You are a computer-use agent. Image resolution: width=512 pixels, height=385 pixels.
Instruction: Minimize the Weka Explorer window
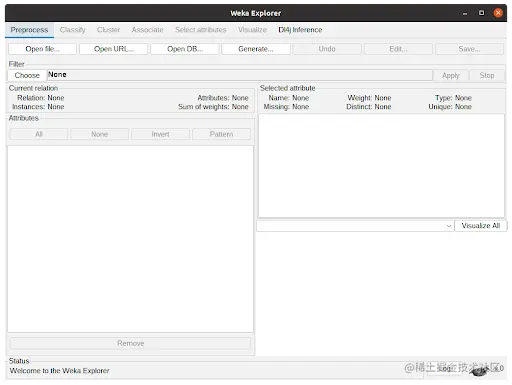(465, 13)
